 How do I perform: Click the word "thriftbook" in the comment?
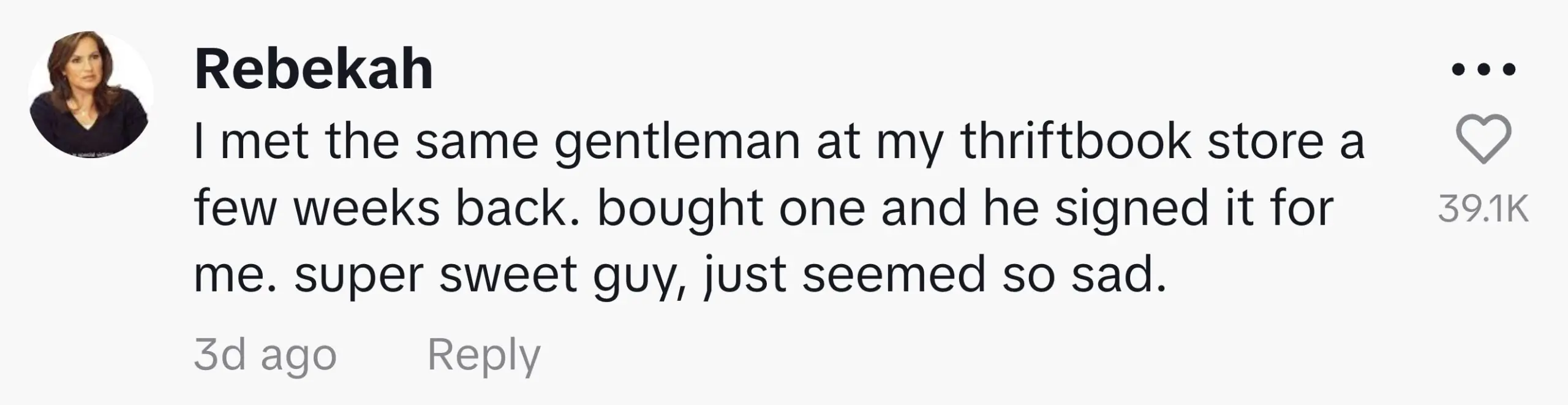click(x=1076, y=142)
